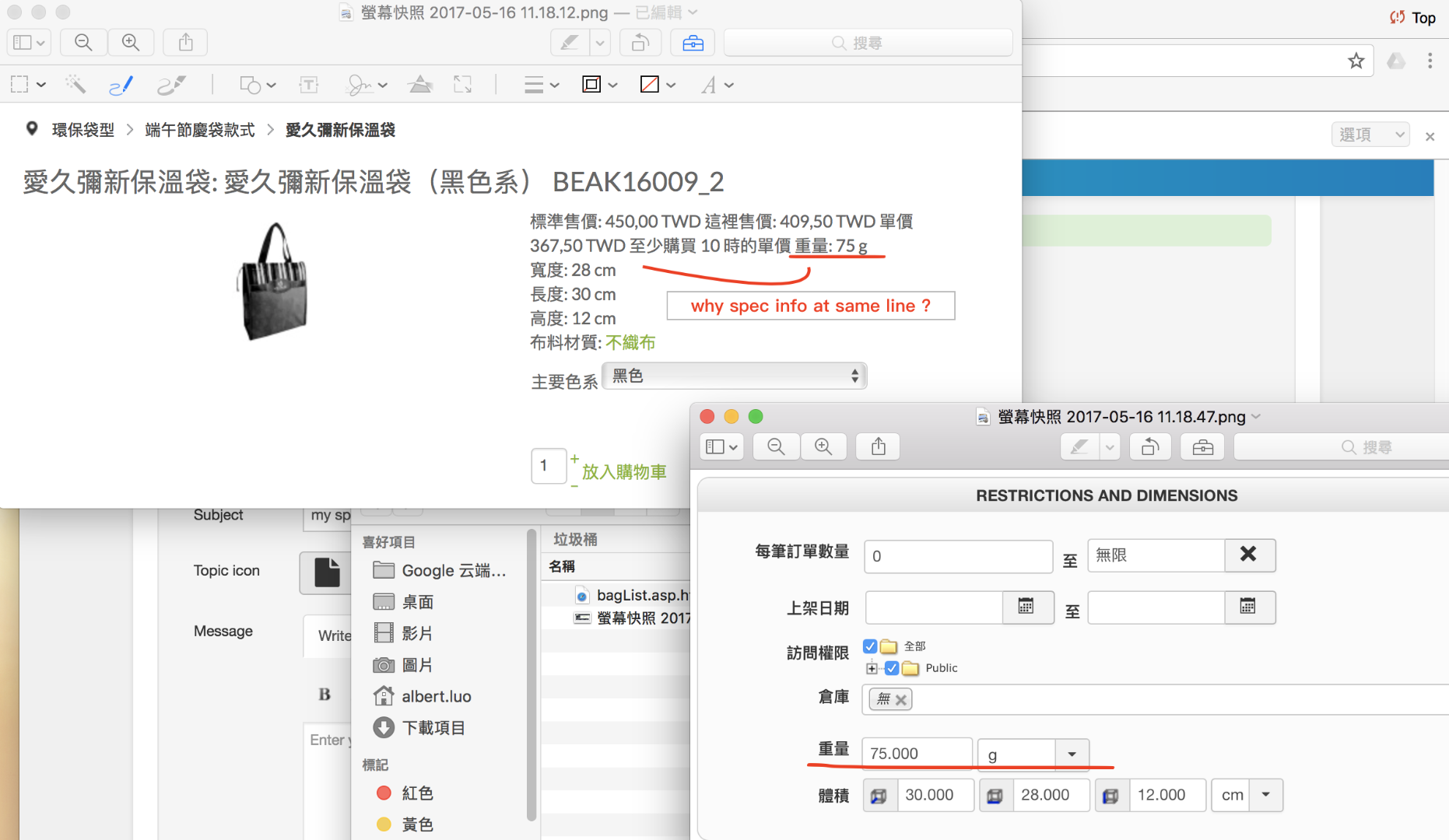Viewport: 1449px width, 840px height.
Task: Zoom out in the 11.18.12 Preview window
Action: click(x=83, y=42)
